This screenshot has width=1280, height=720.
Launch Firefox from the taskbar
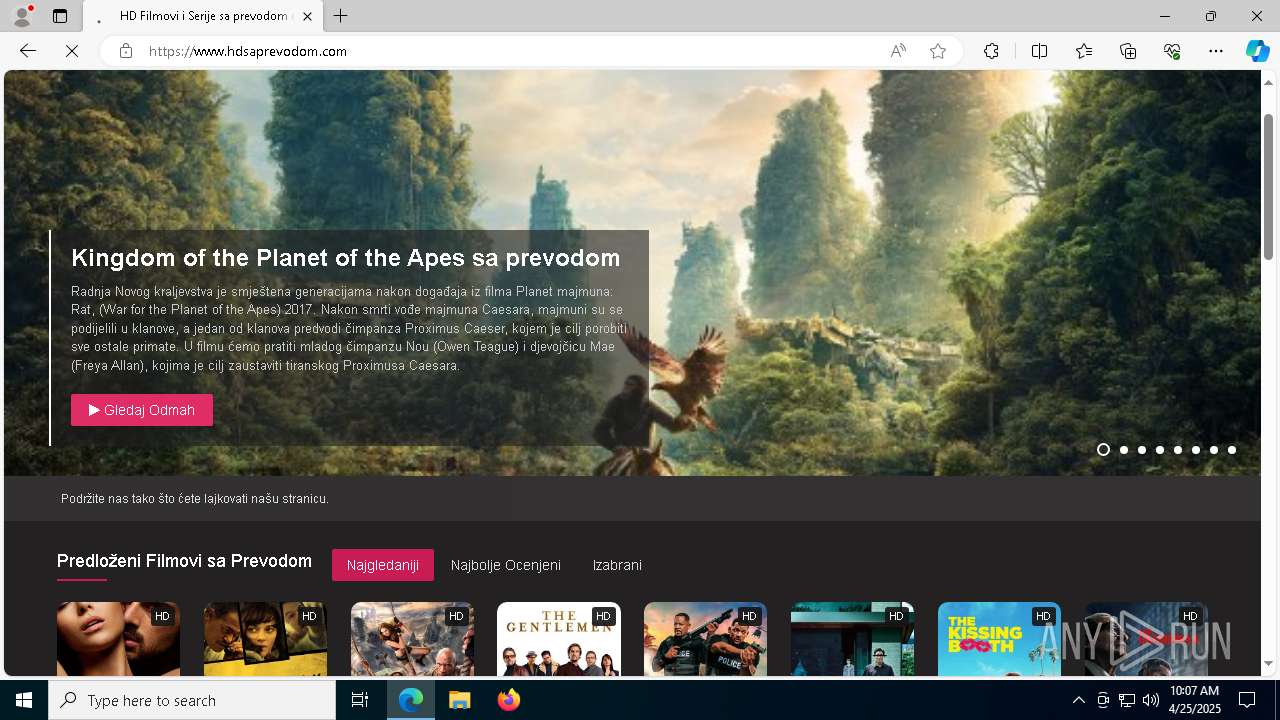tap(508, 700)
